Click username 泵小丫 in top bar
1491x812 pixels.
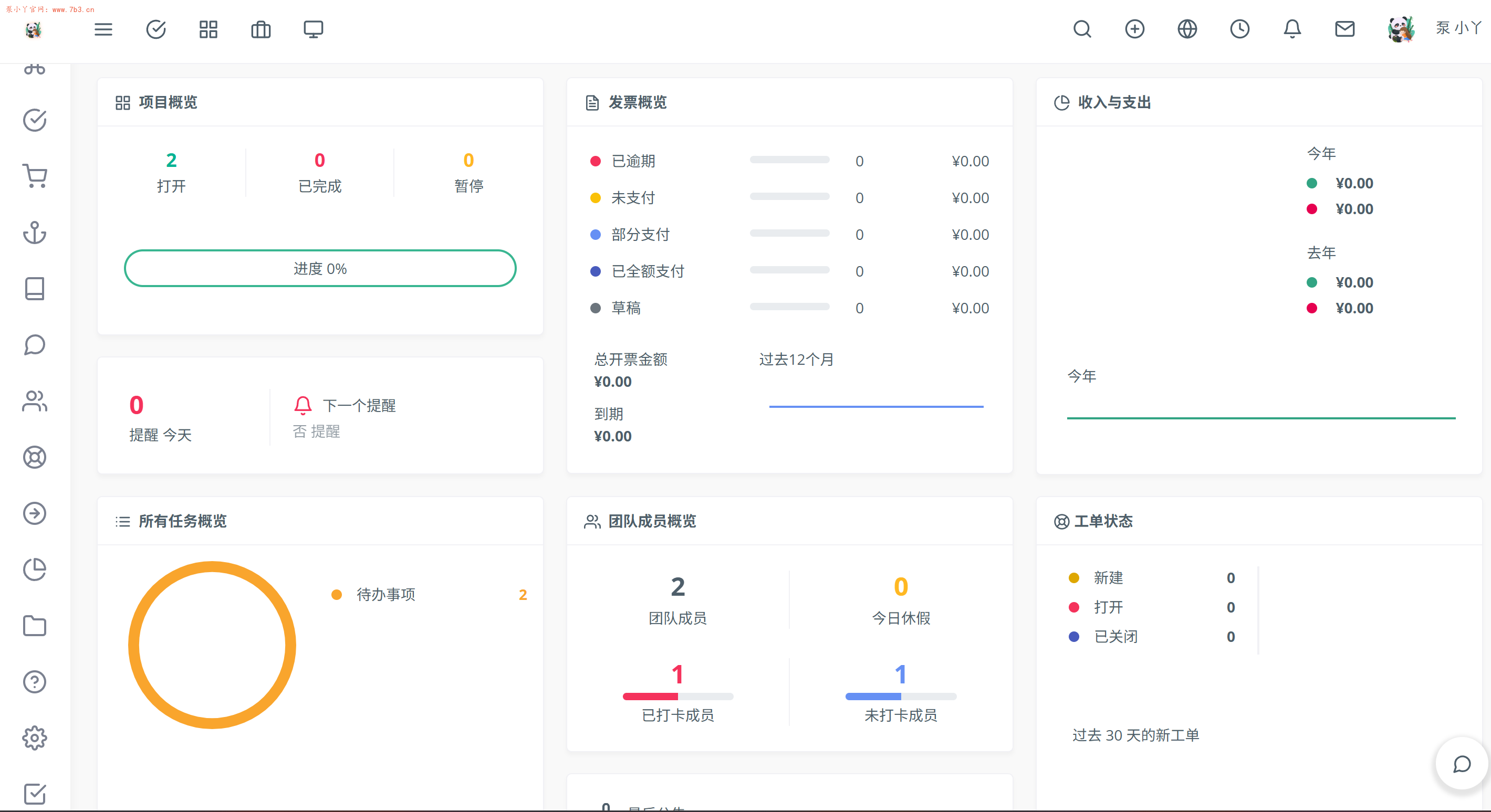(1458, 28)
